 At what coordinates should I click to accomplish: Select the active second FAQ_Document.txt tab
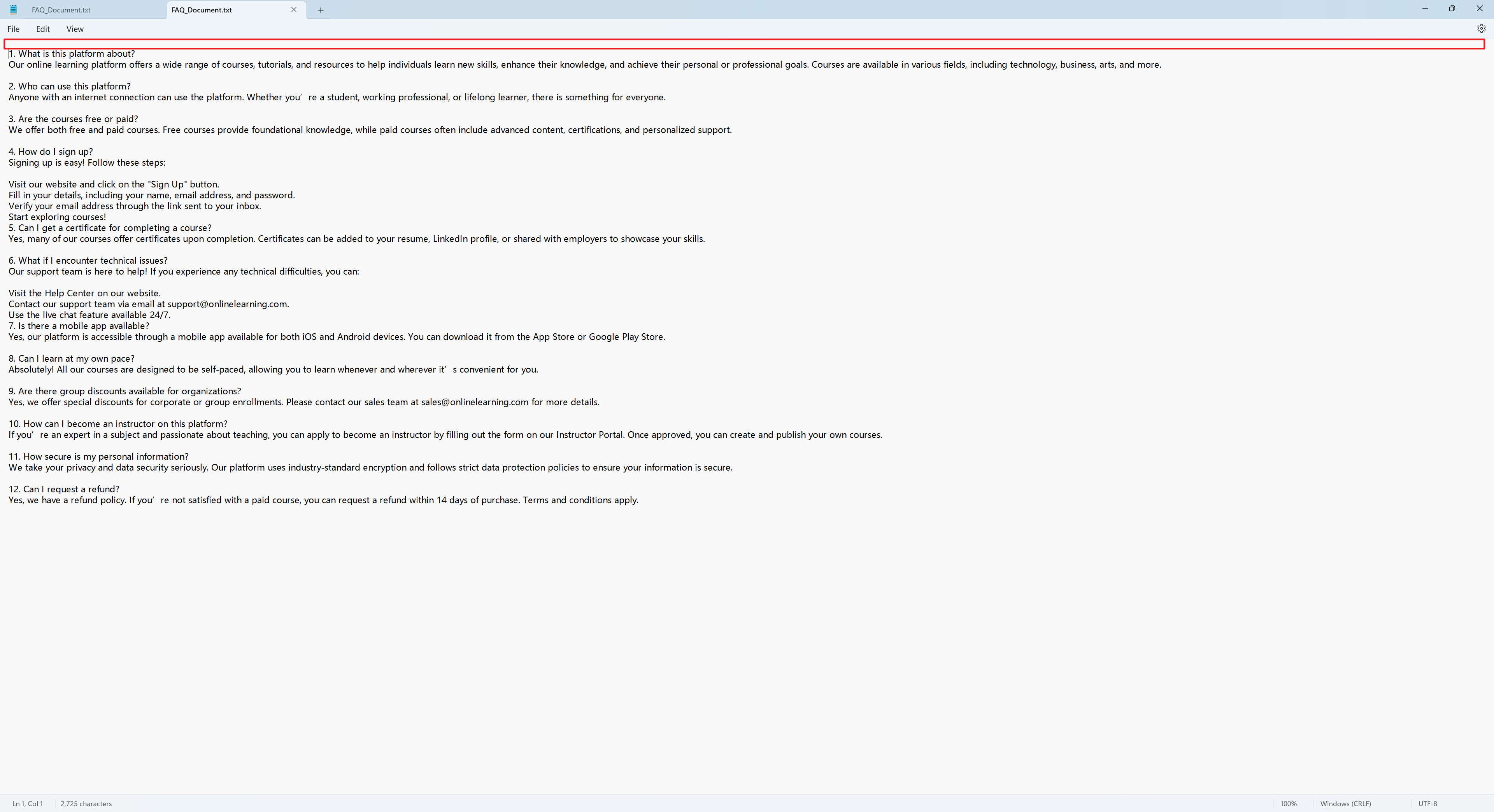click(x=202, y=10)
